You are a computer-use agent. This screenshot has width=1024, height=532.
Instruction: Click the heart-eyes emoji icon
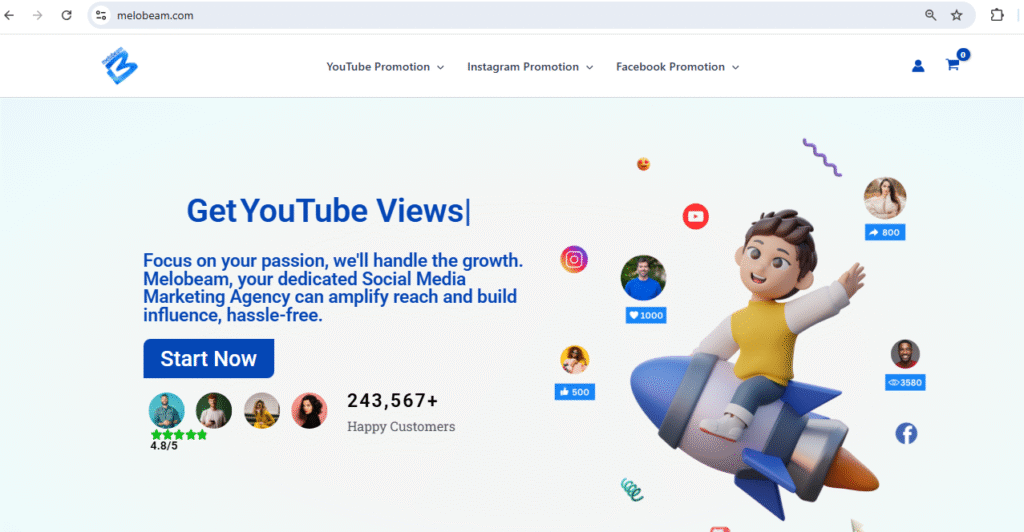click(643, 164)
